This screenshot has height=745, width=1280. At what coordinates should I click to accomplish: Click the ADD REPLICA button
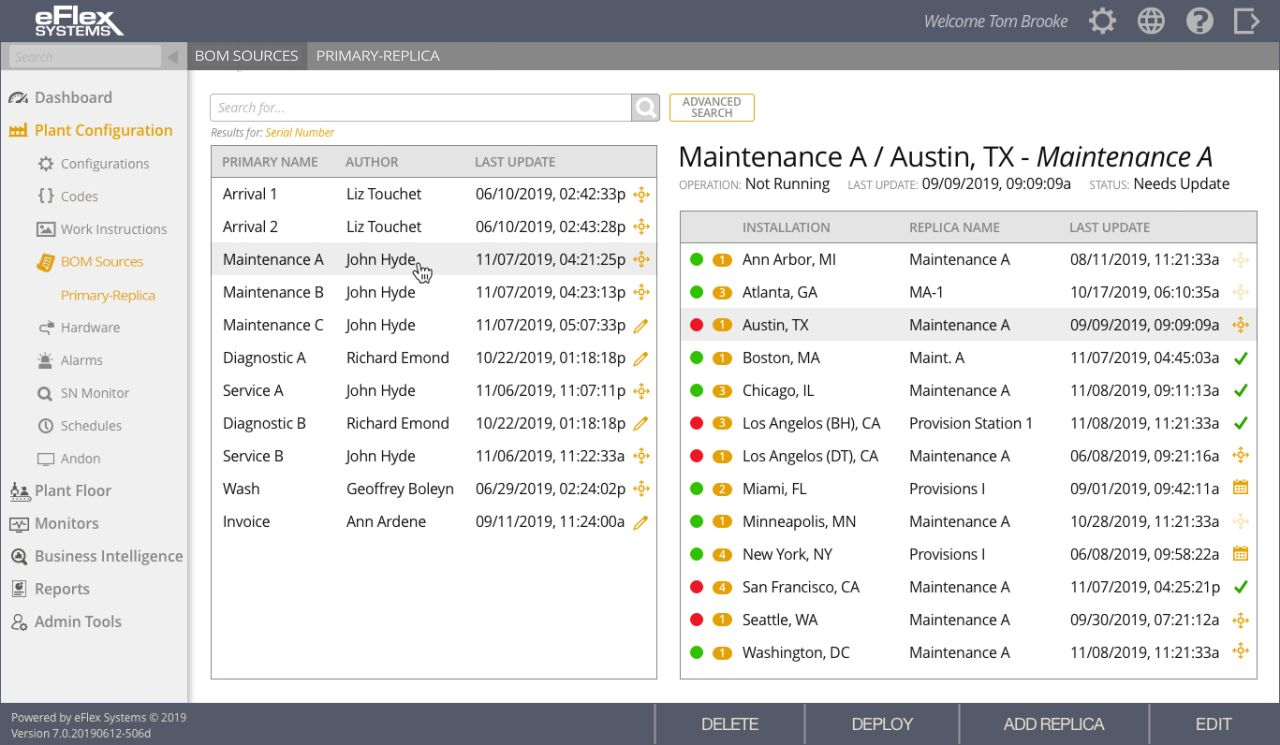[x=1054, y=724]
